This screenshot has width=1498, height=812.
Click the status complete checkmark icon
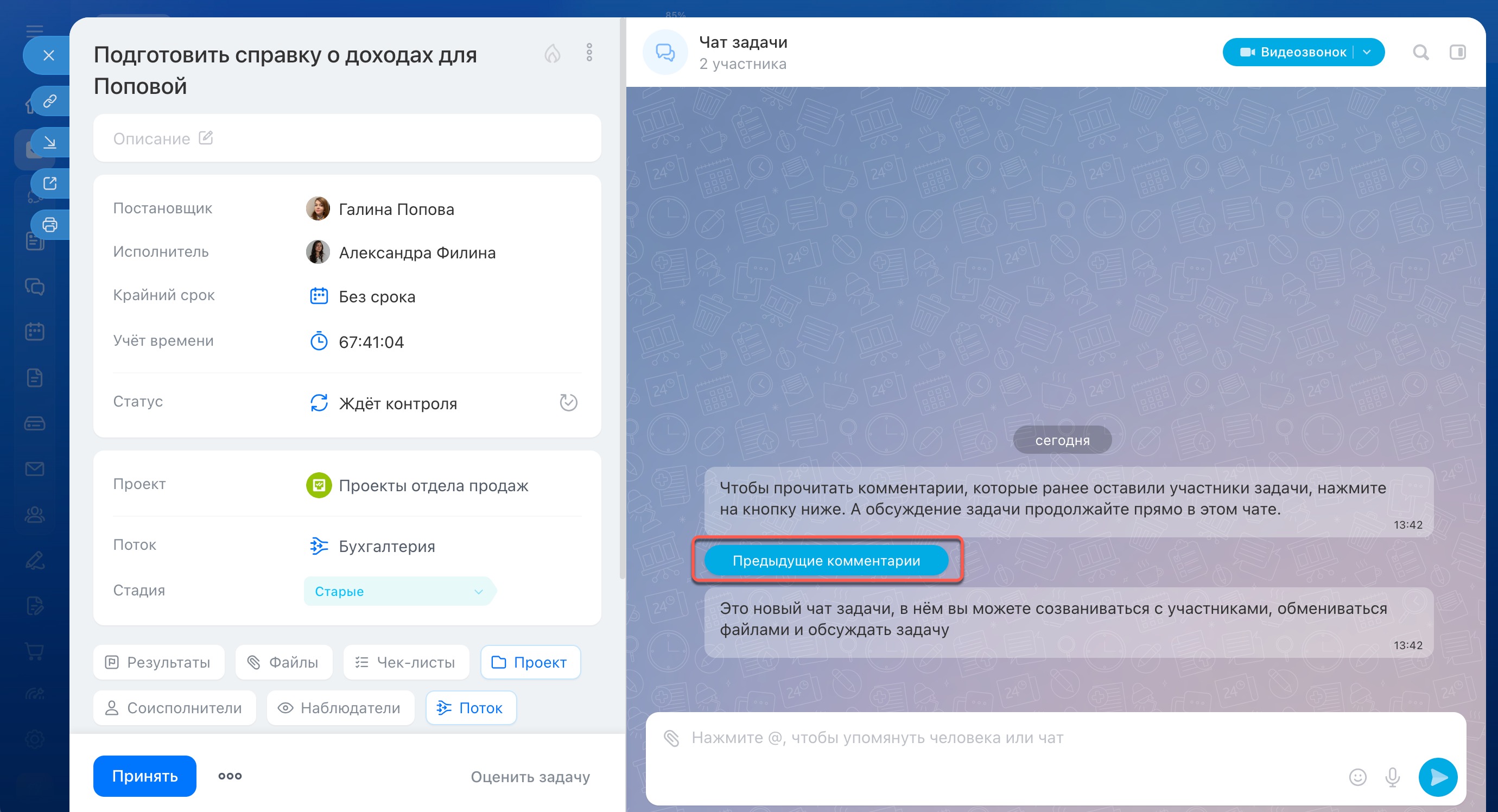click(x=568, y=403)
